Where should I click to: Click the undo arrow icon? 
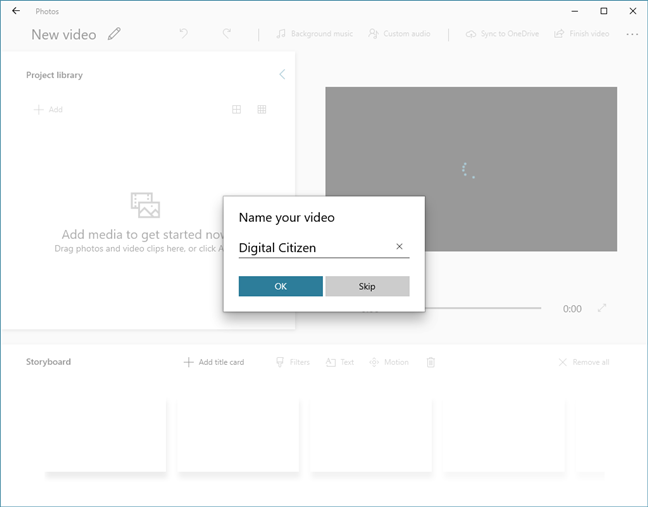click(183, 33)
